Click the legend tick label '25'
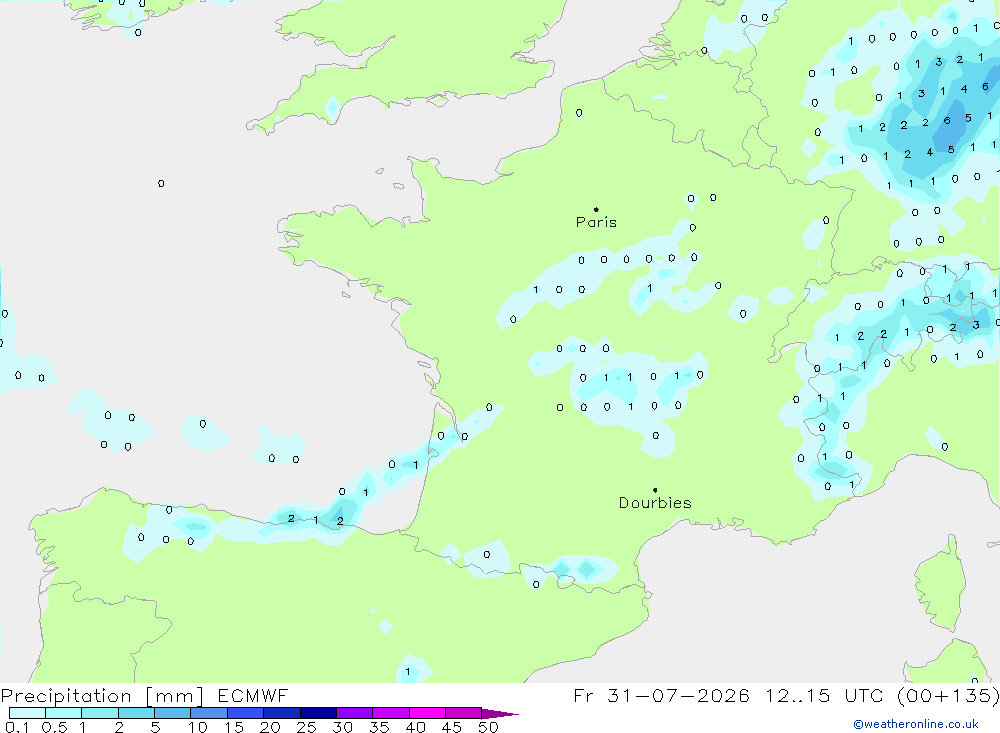 coord(306,727)
